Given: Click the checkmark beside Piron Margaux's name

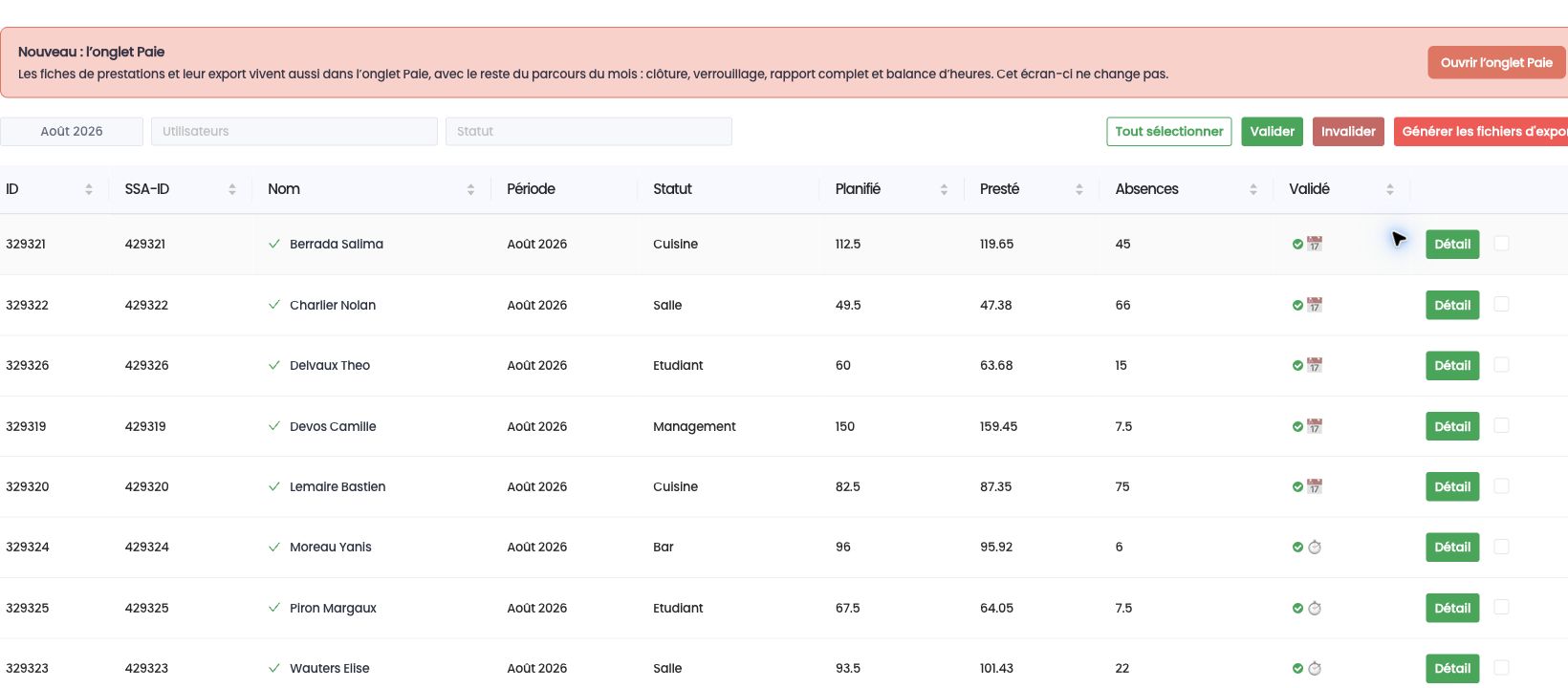Looking at the screenshot, I should [x=274, y=608].
